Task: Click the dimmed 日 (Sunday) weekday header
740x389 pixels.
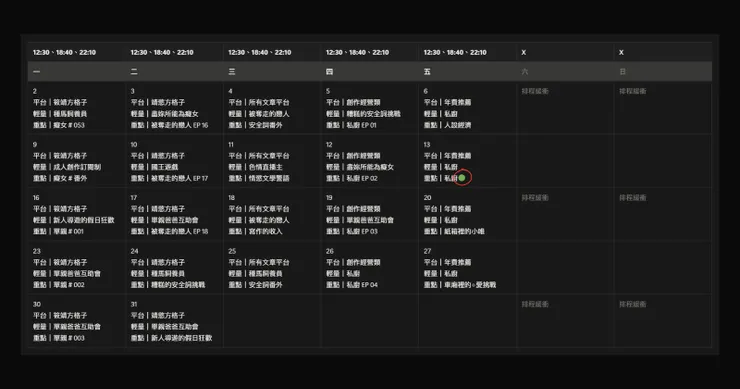Action: tap(622, 72)
